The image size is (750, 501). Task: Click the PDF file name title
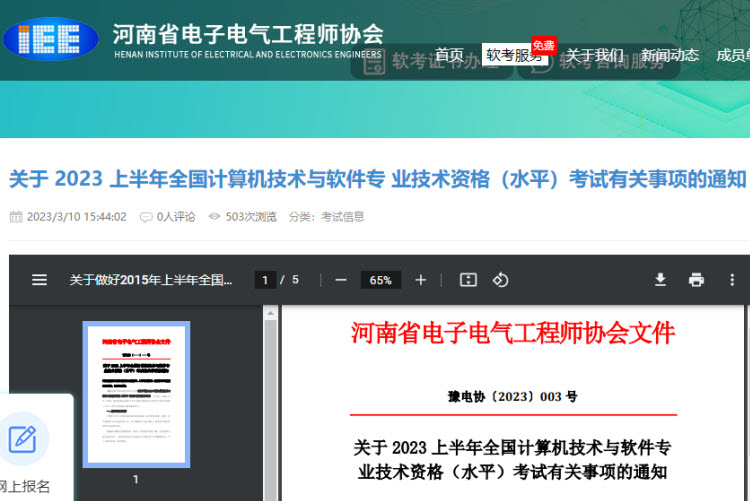[x=151, y=280]
